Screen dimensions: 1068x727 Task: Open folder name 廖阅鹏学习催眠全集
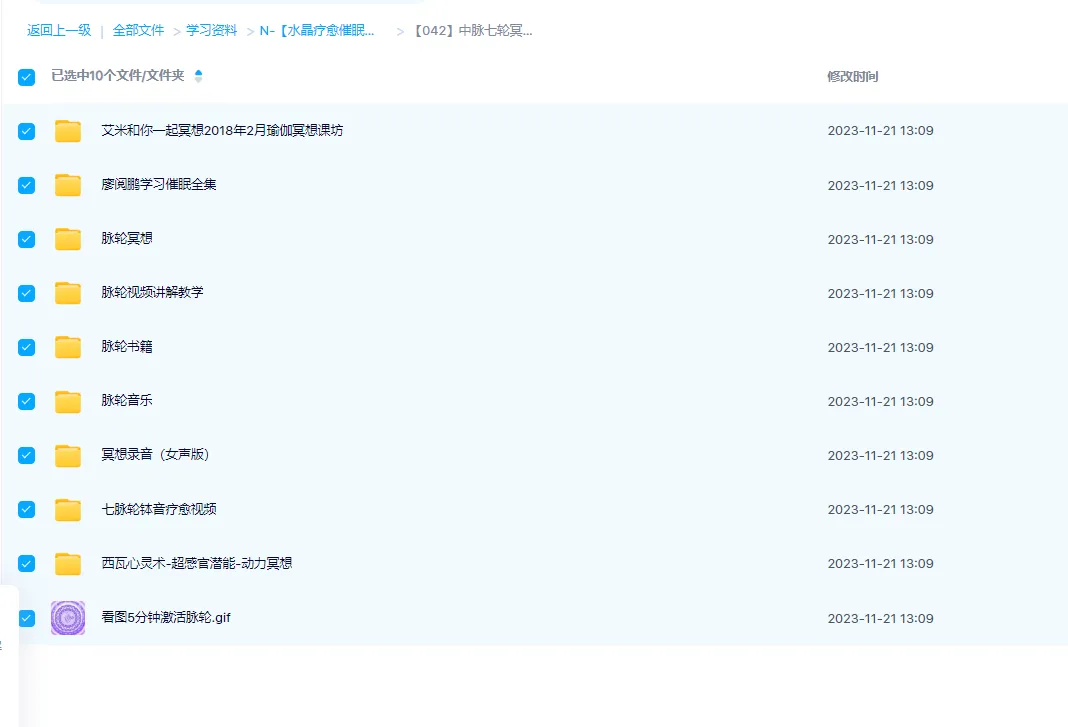(x=159, y=184)
